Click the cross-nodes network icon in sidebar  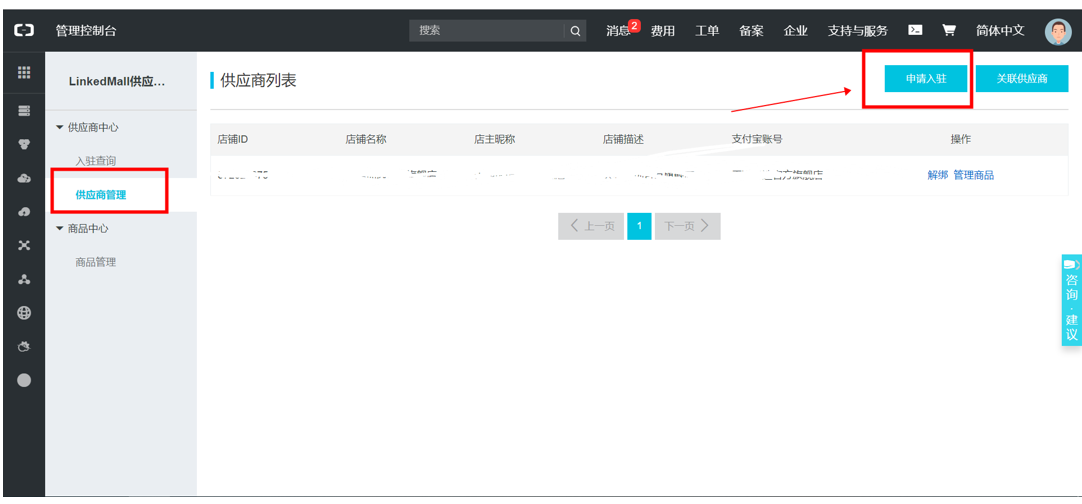[24, 245]
